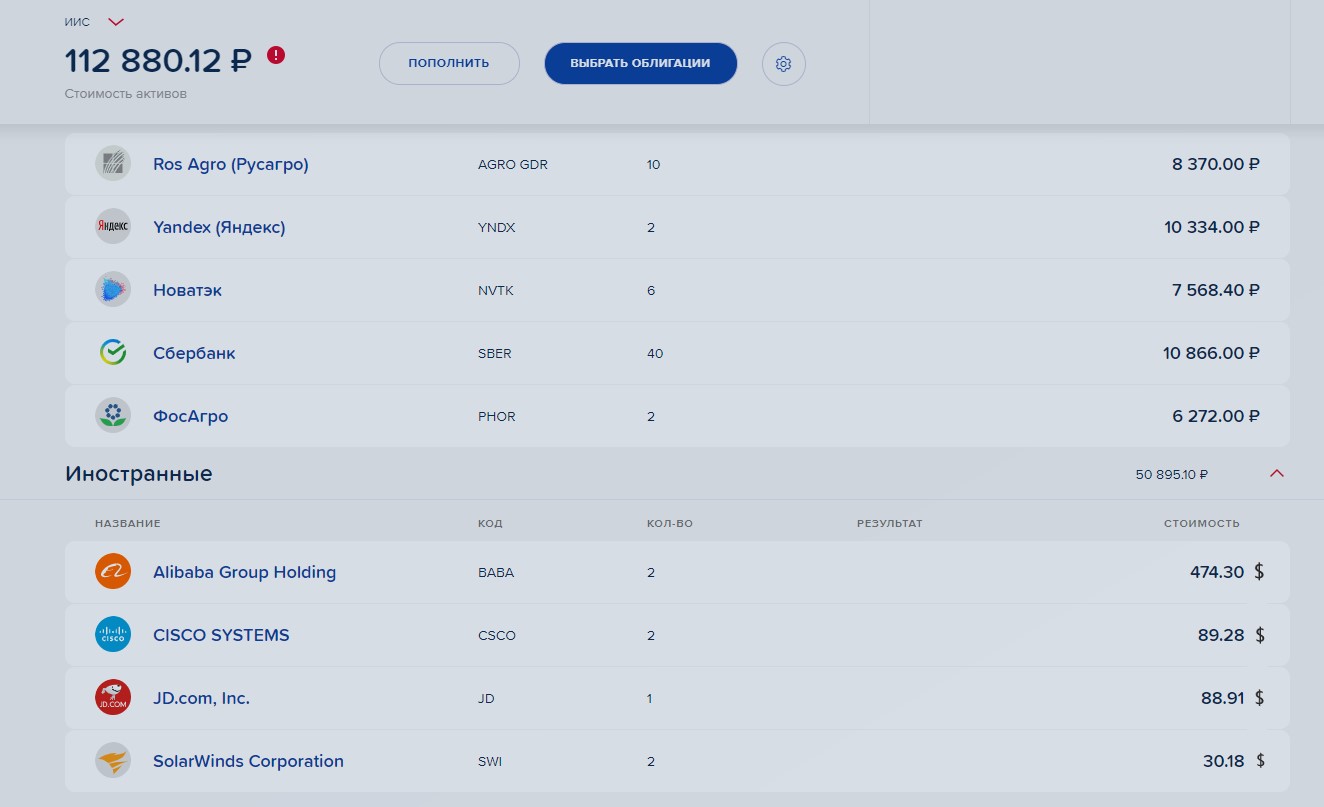Click the Пополнить button
1324x807 pixels.
[x=449, y=63]
